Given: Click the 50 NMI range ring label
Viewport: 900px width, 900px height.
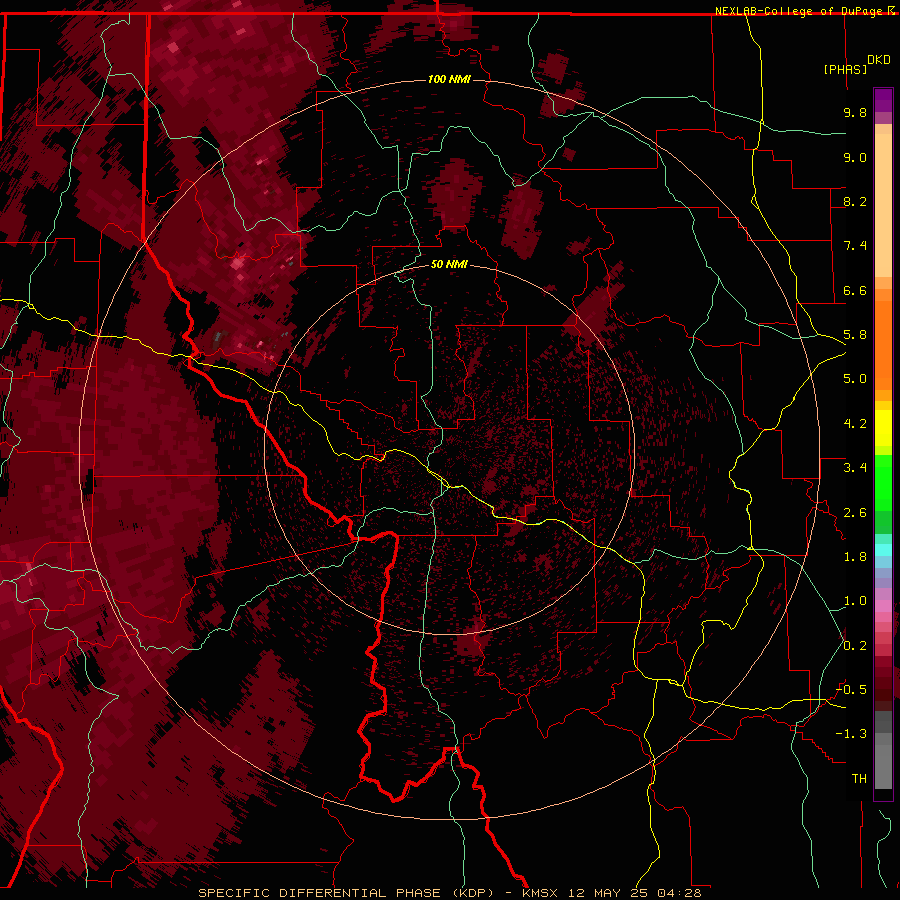Looking at the screenshot, I should (449, 264).
